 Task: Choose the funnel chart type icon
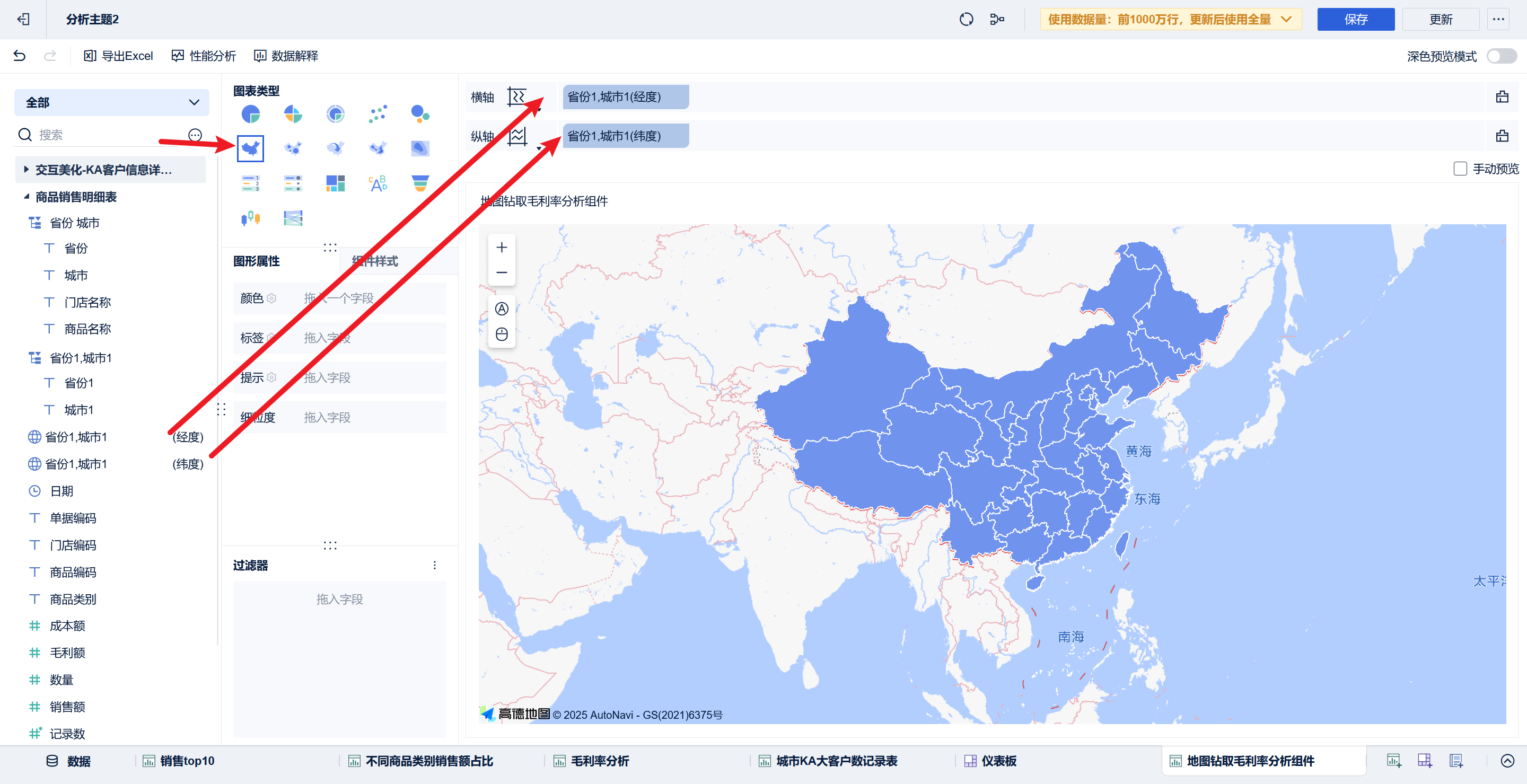pyautogui.click(x=420, y=183)
